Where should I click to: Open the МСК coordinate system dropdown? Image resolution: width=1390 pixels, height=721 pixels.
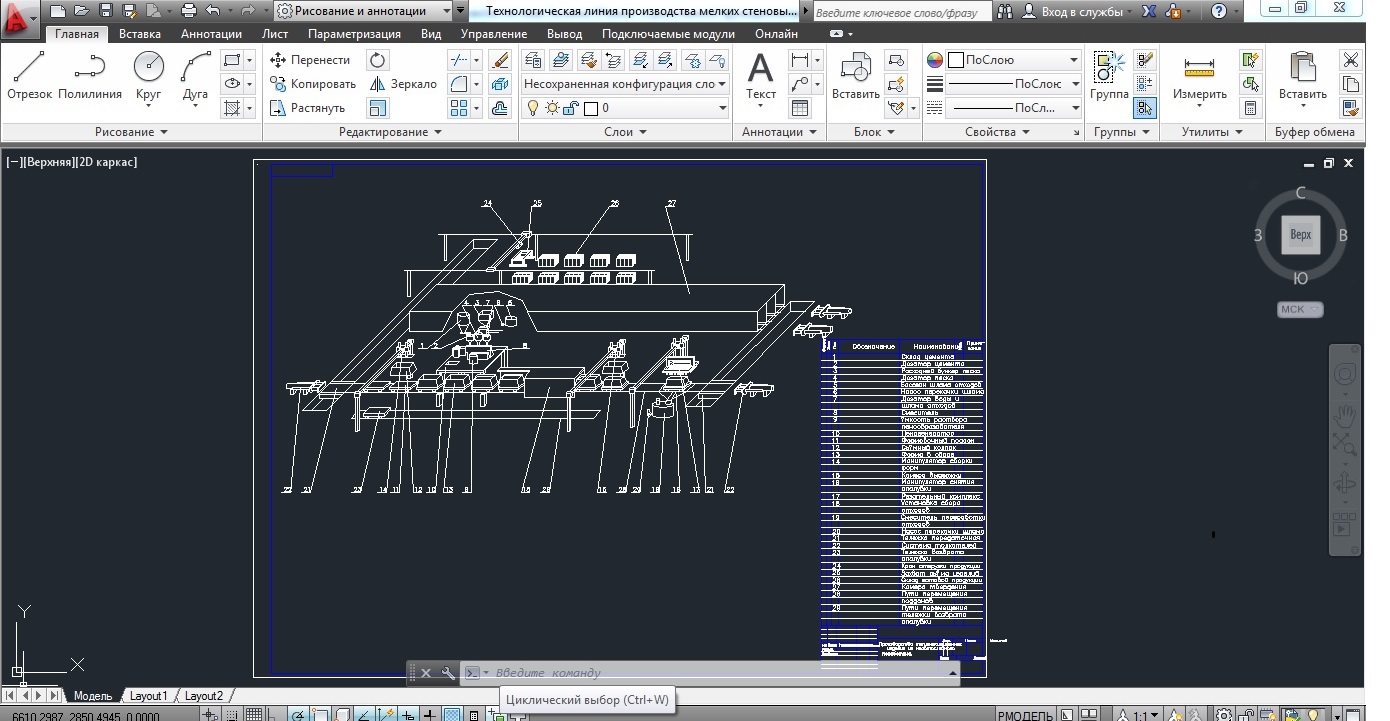[1300, 309]
